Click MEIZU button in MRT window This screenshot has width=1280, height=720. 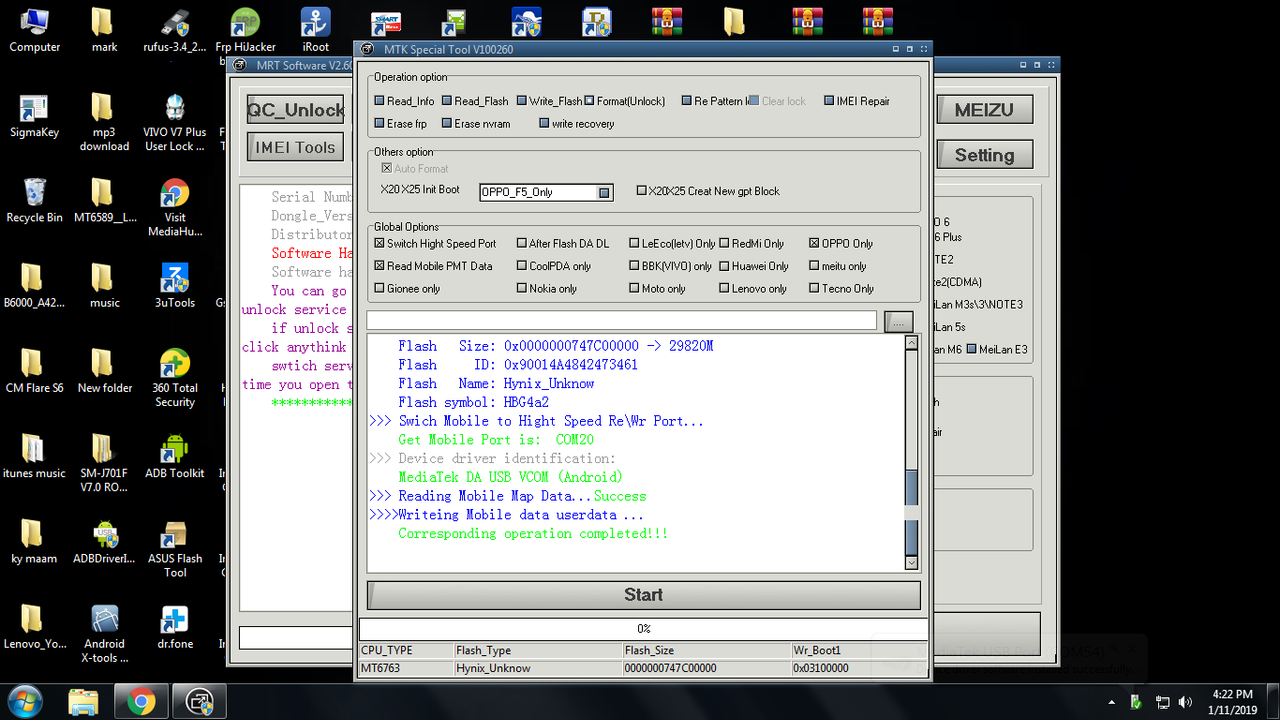tap(984, 110)
